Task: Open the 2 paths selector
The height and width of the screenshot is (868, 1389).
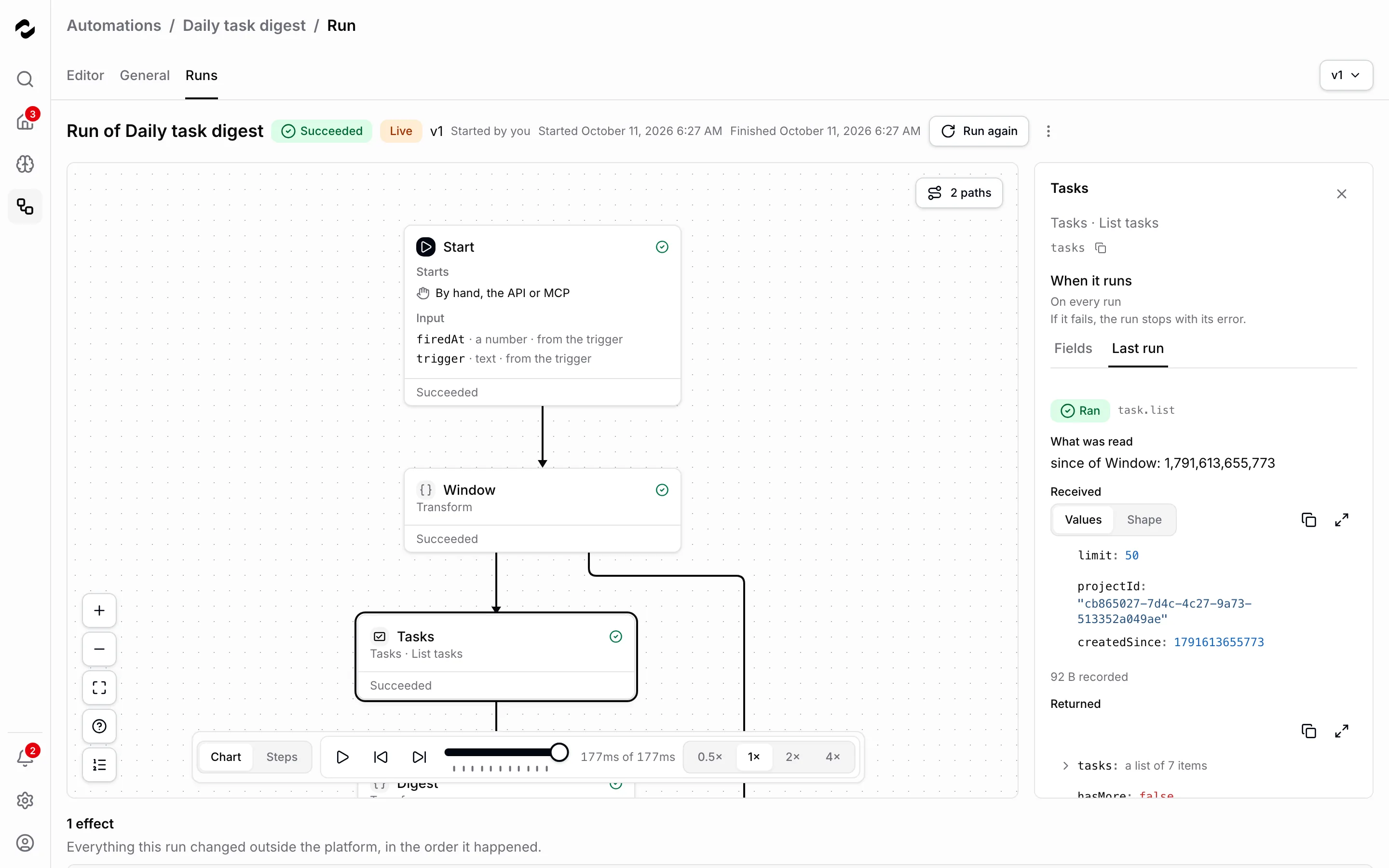Action: (x=959, y=193)
